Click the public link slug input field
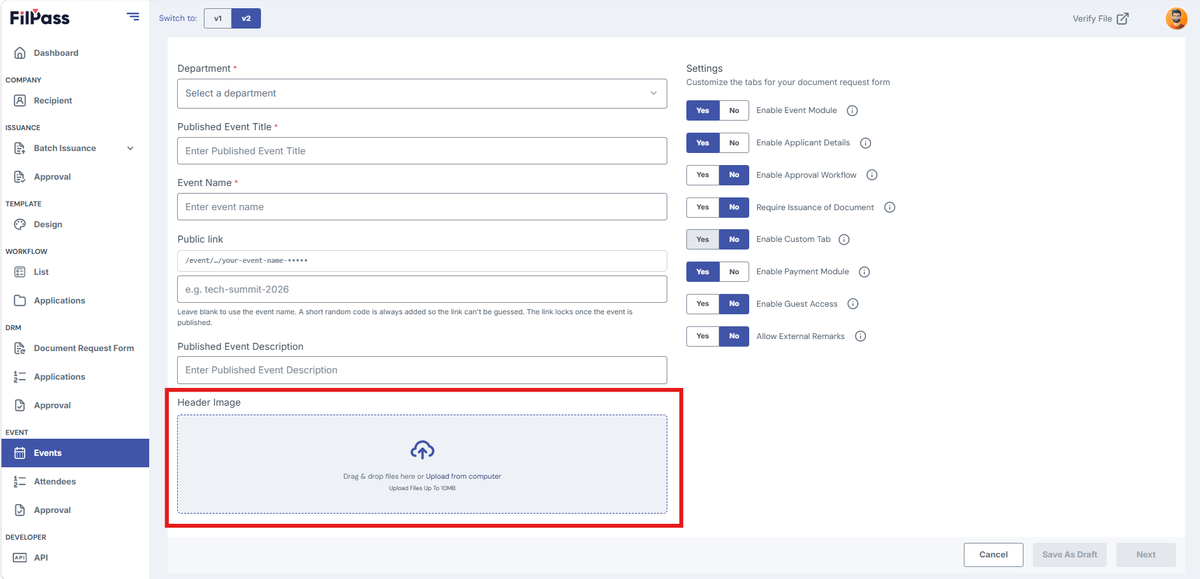1200x579 pixels. [x=422, y=289]
